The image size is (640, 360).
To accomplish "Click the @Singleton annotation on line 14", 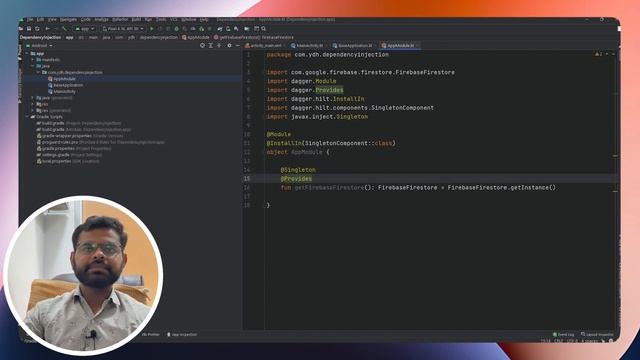I will coord(298,170).
